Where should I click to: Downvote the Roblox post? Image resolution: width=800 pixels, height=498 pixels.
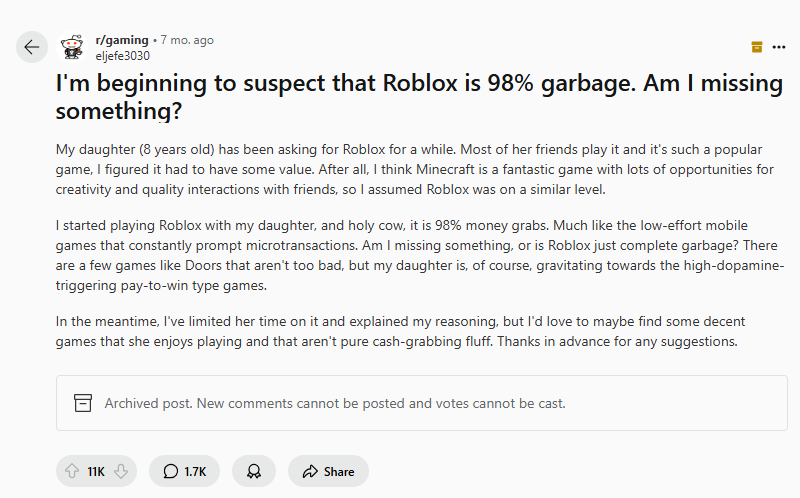point(120,471)
